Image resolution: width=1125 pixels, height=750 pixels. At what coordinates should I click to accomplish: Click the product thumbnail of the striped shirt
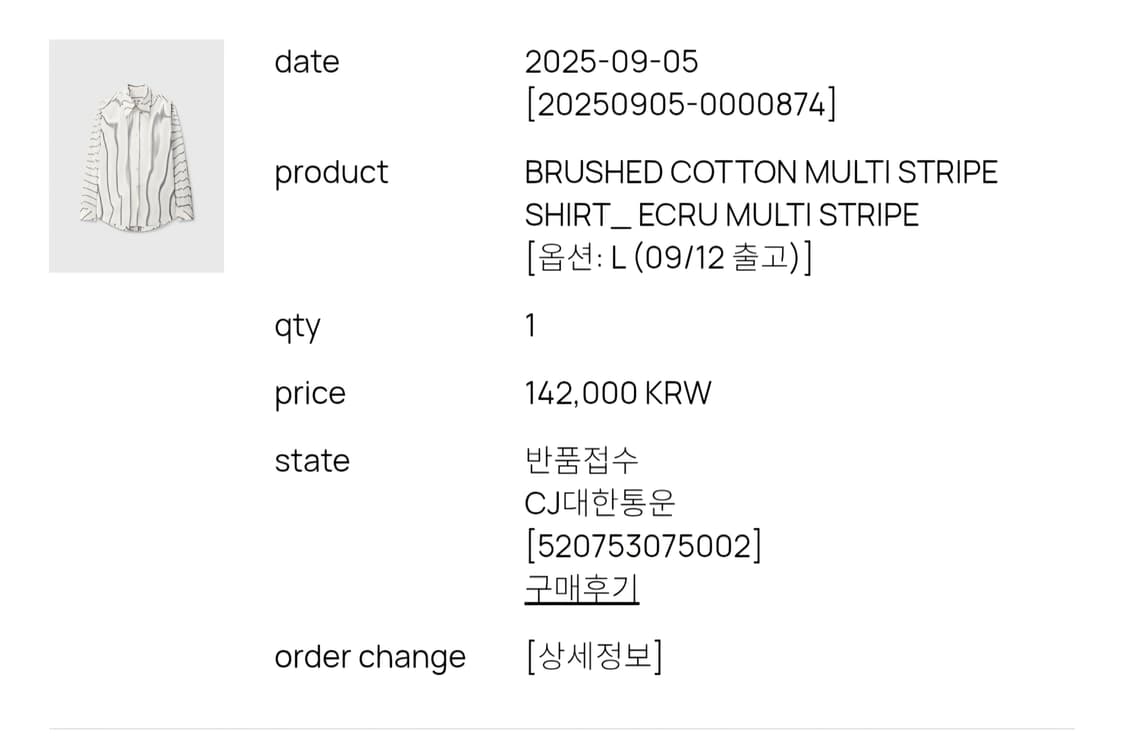137,154
